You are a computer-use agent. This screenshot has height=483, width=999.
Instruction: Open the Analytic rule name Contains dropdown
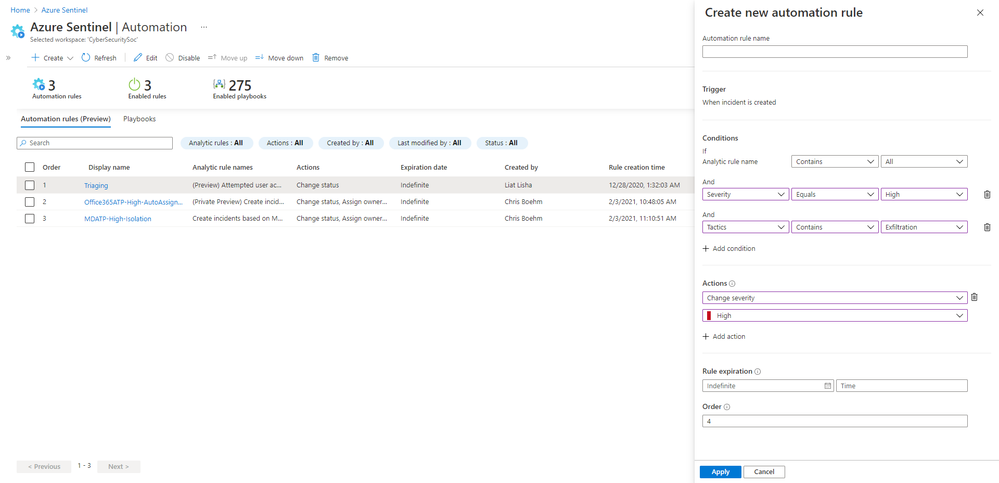(835, 162)
